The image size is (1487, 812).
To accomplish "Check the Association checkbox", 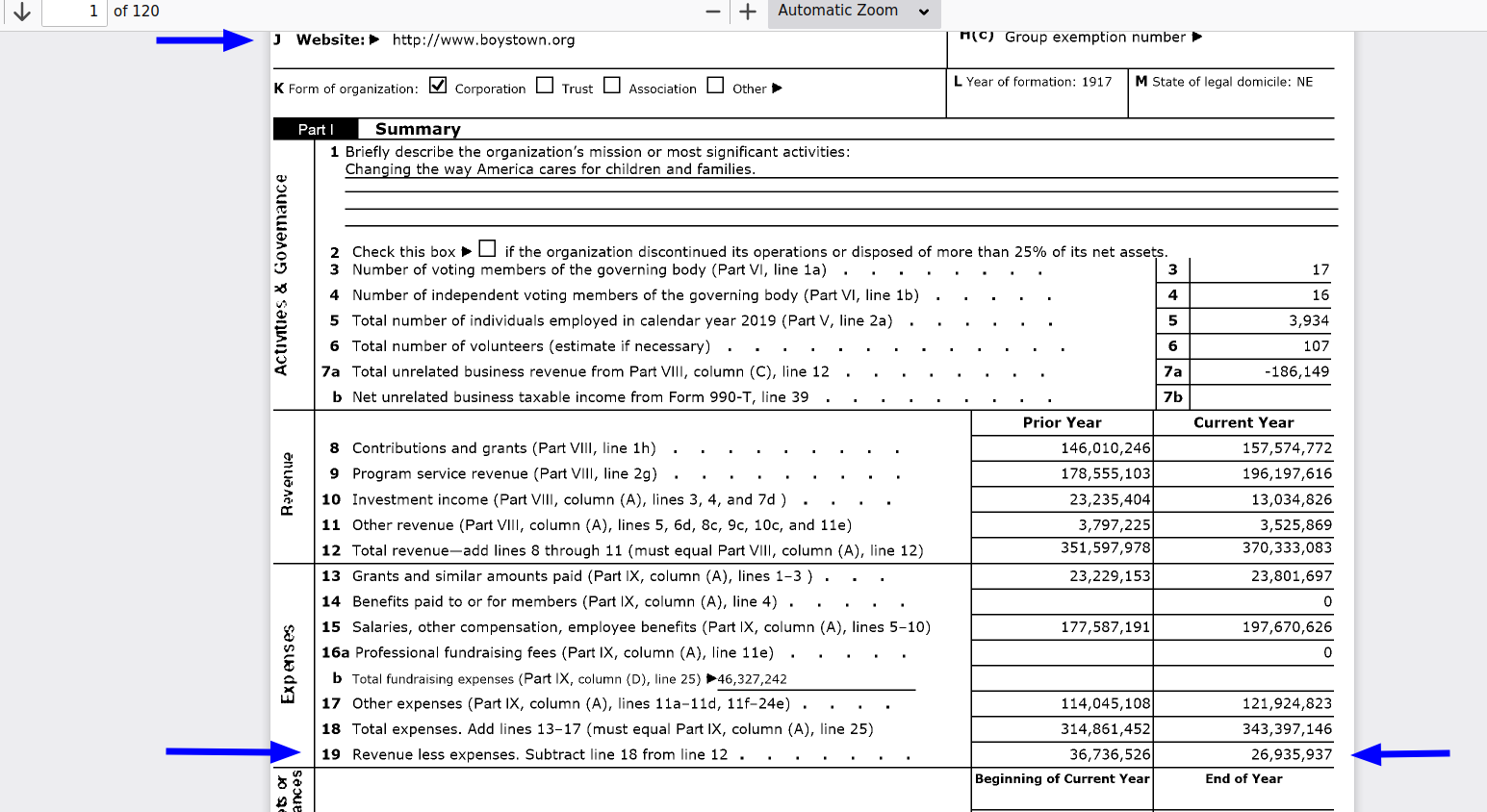I will [x=612, y=86].
